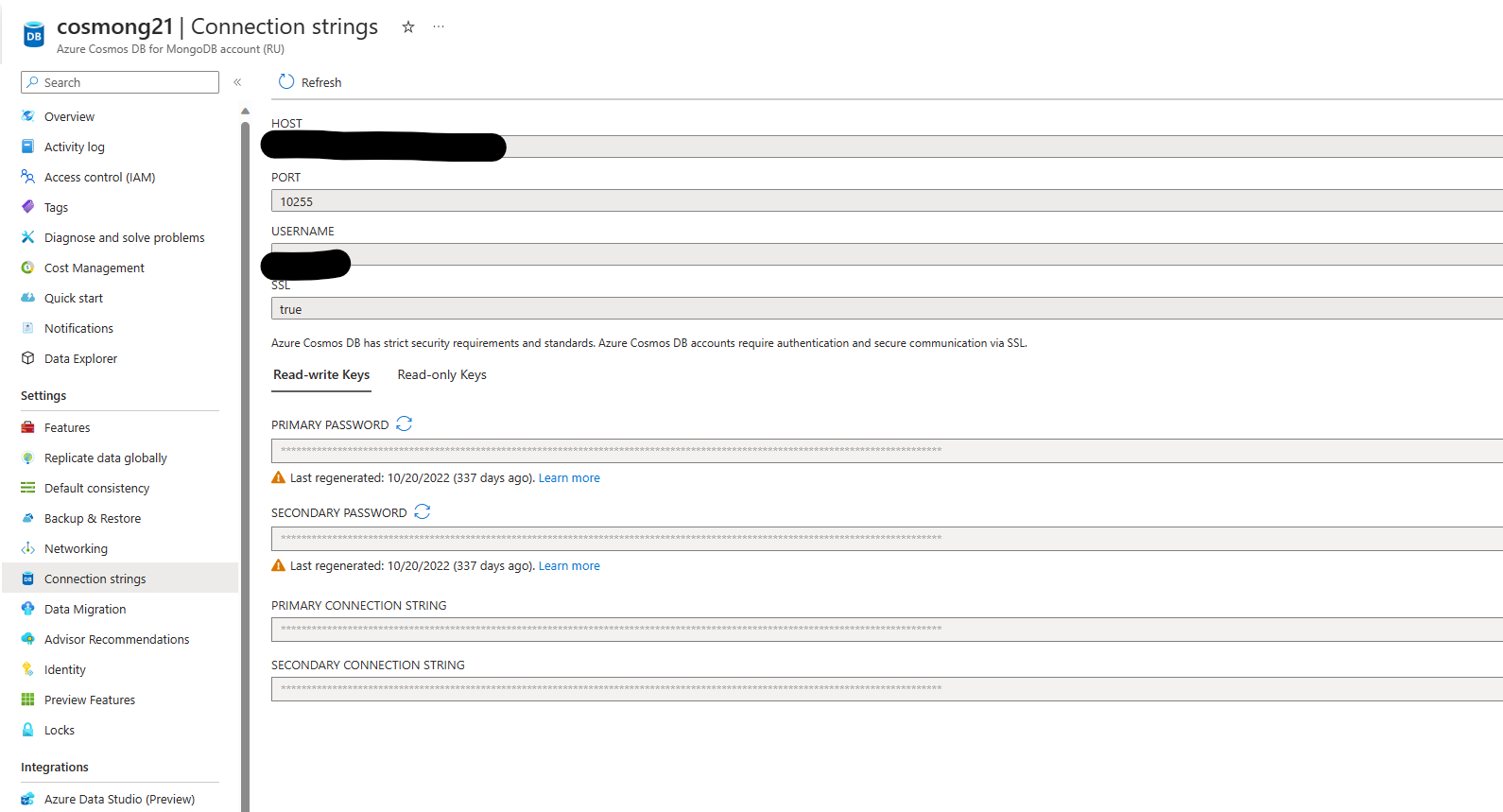Image resolution: width=1503 pixels, height=812 pixels.
Task: Click the sidebar scroll up arrow
Action: (245, 111)
